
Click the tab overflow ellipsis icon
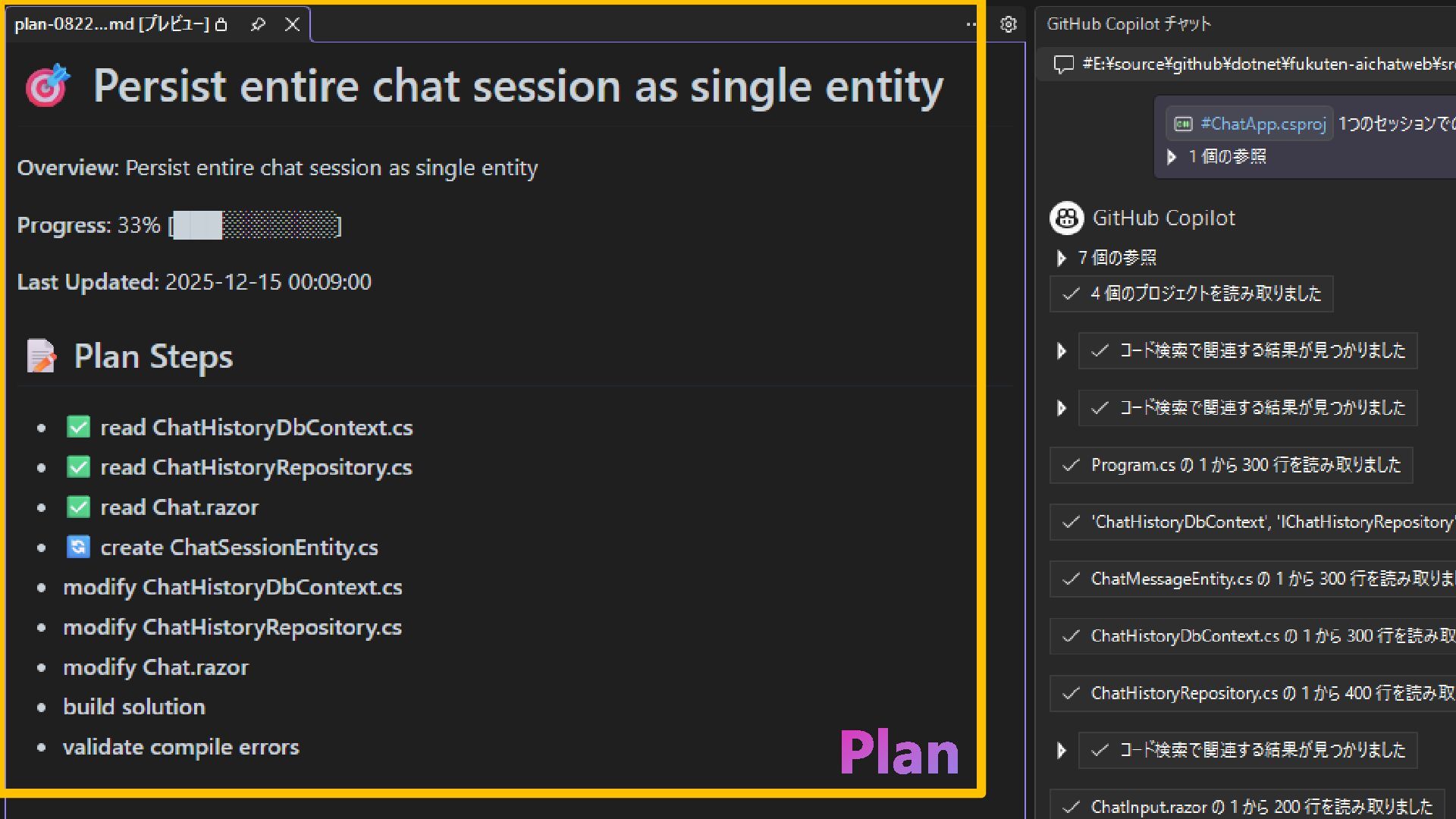click(971, 24)
